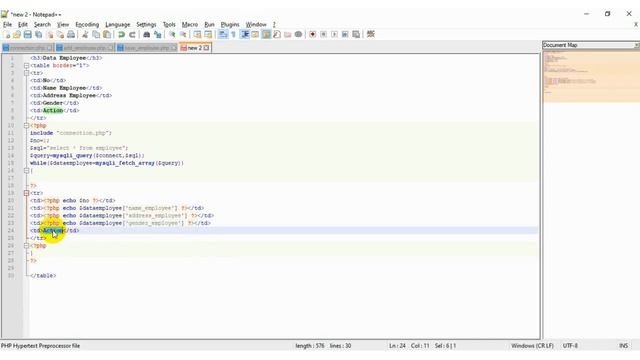This screenshot has width=640, height=360.
Task: Click the Folder as Workspace toolbar icon
Action: coord(288,35)
